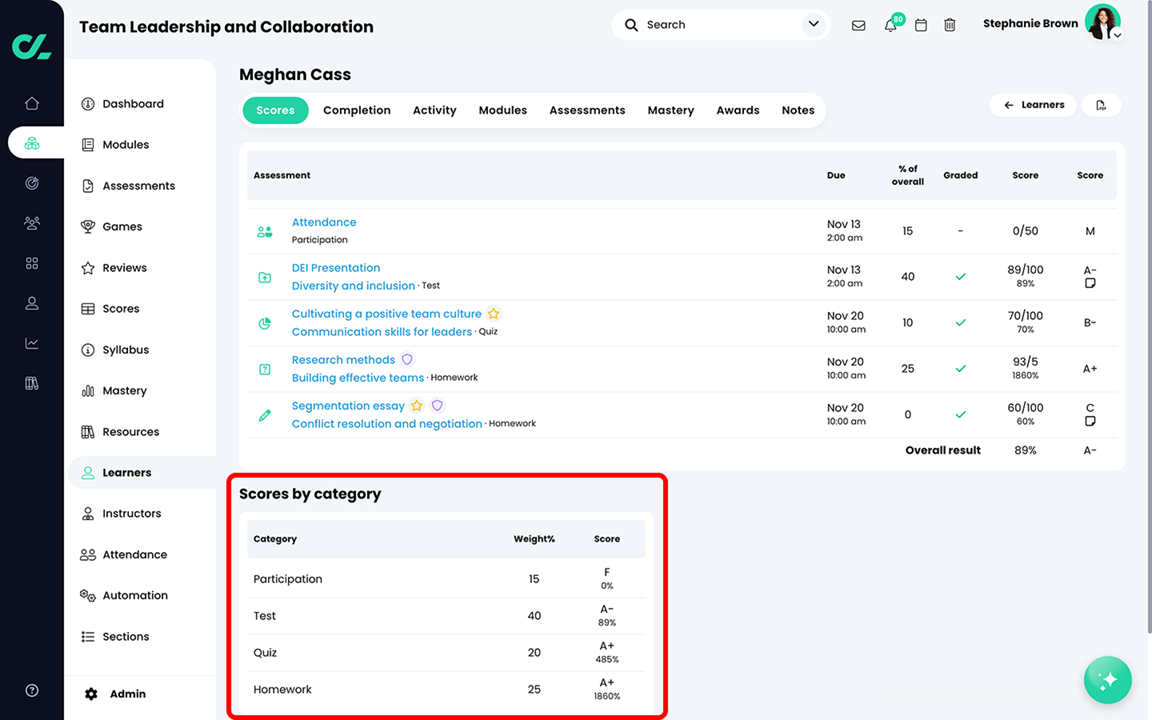Open the goals target icon in left rail
Screen dimensions: 1152x720
point(32,183)
